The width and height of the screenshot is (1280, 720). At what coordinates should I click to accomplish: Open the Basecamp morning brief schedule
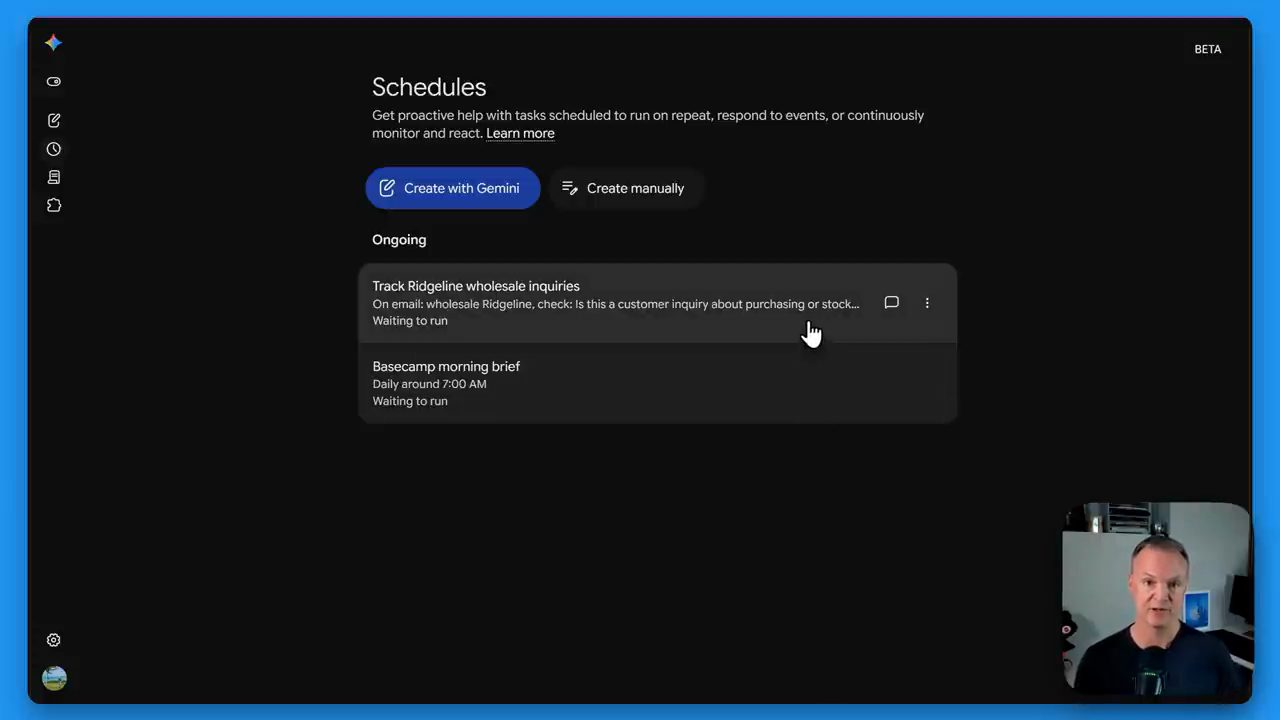pyautogui.click(x=658, y=383)
